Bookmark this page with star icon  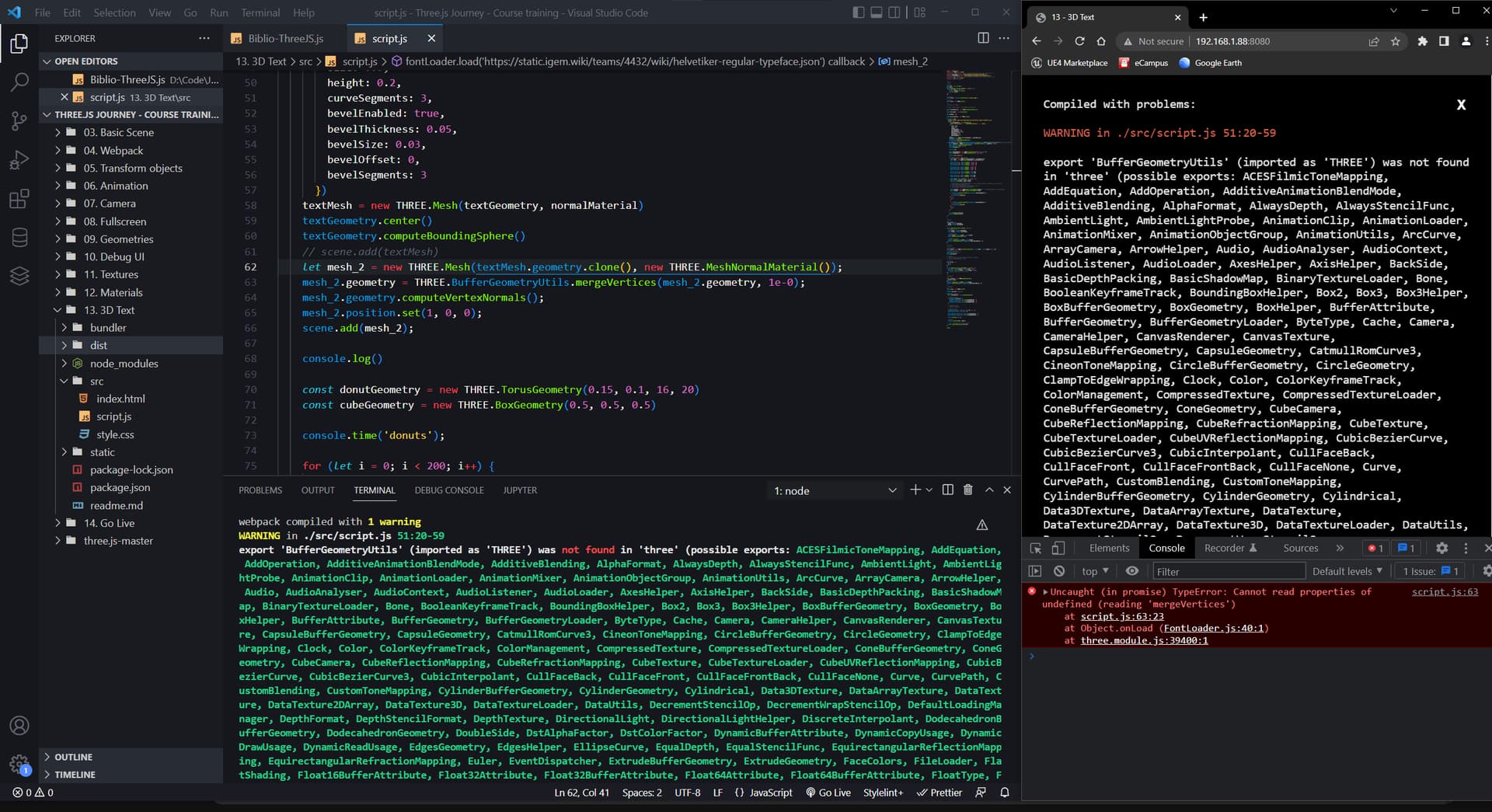coord(1396,41)
